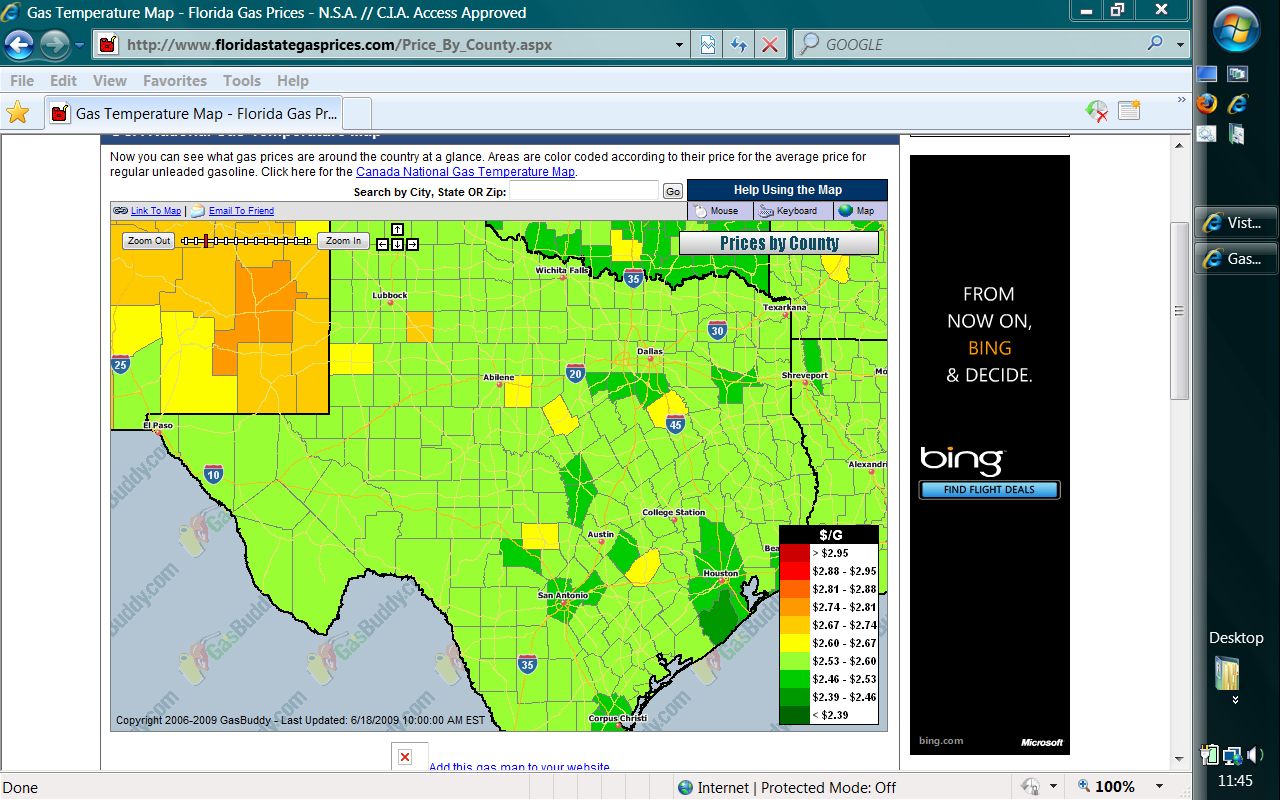Click the dark red > $2.95 legend swatch
This screenshot has height=800, width=1280.
pyautogui.click(x=795, y=553)
